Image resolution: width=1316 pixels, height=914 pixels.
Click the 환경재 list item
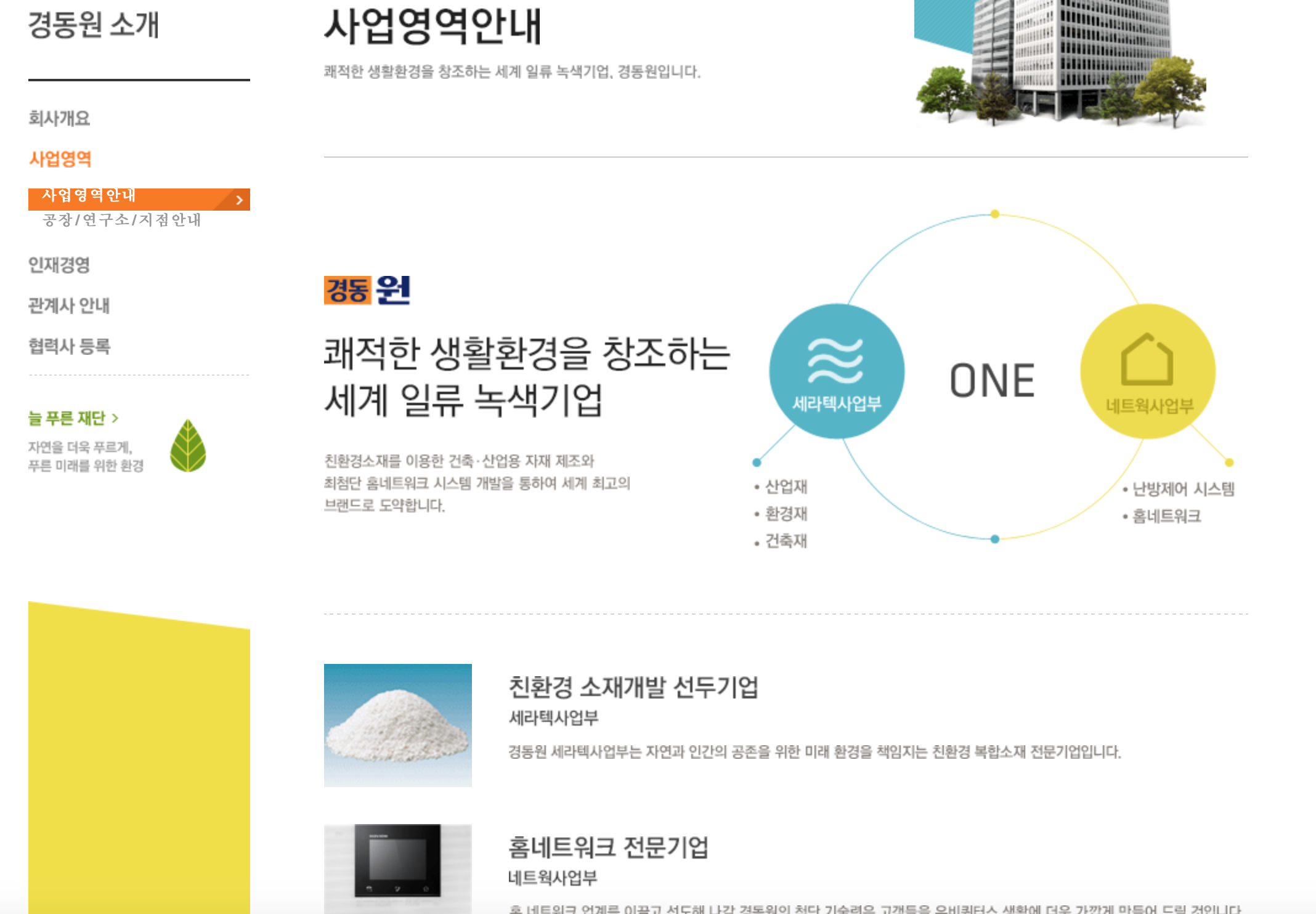click(x=781, y=514)
